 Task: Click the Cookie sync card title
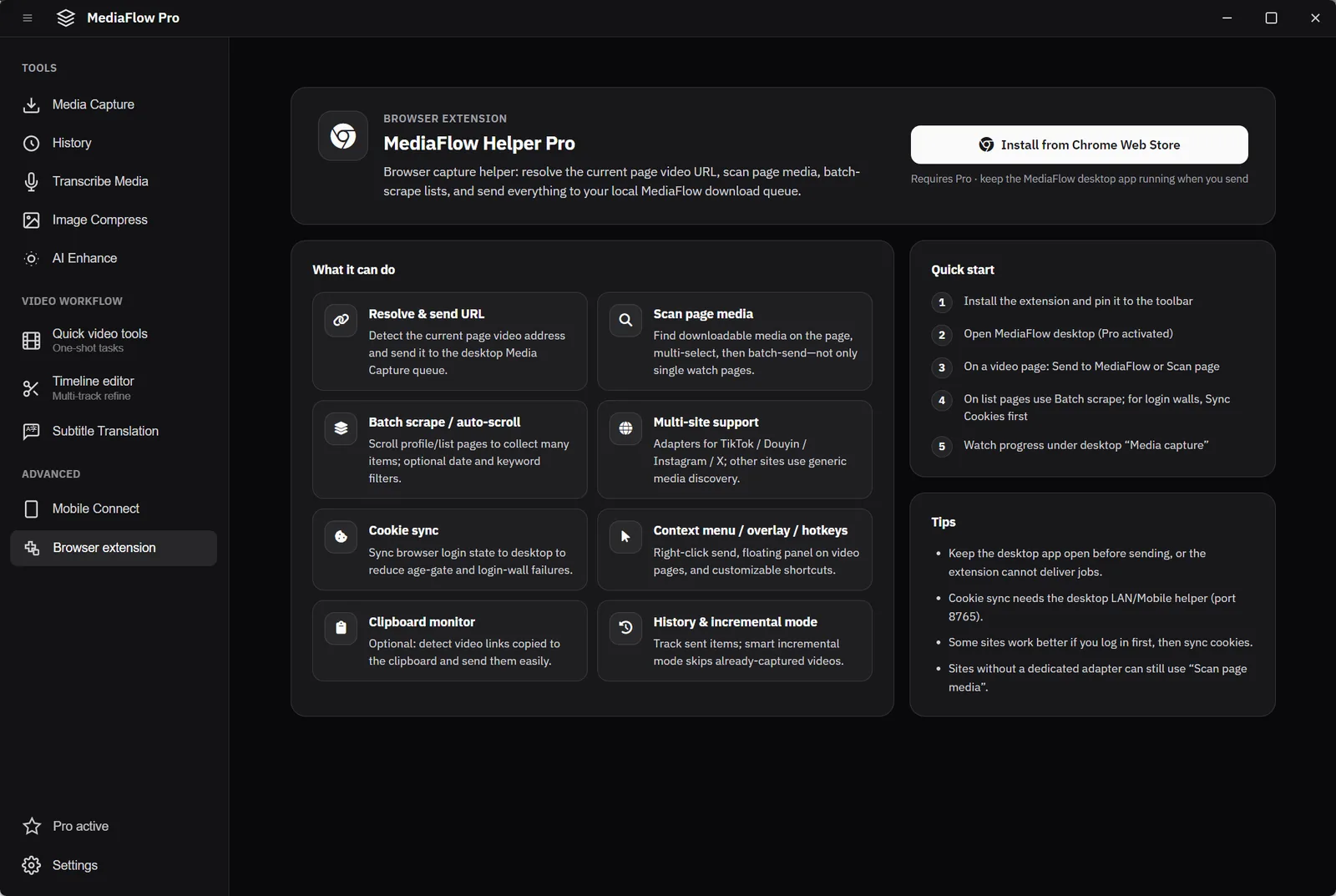pyautogui.click(x=403, y=531)
